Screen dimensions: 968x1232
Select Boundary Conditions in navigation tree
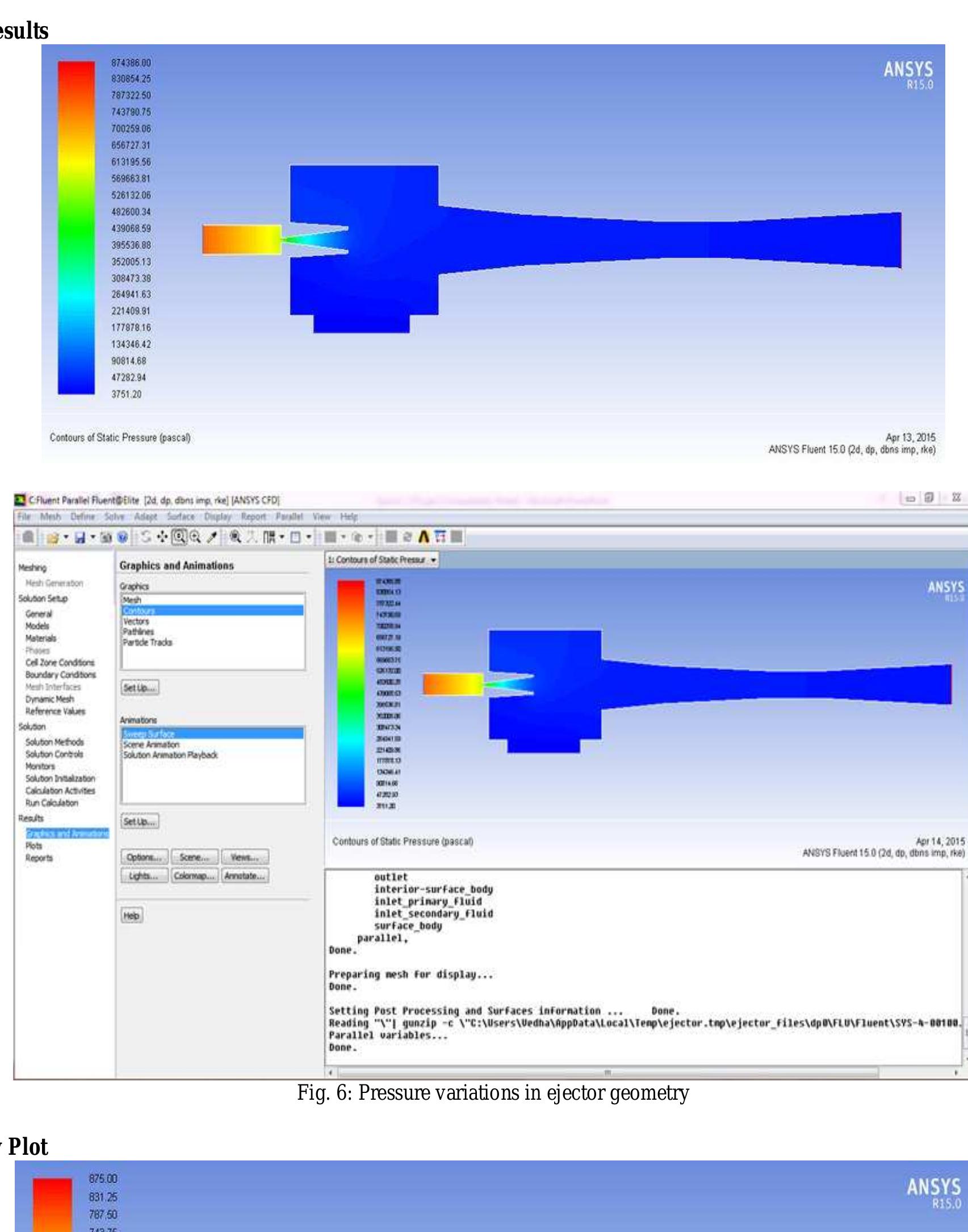(60, 674)
